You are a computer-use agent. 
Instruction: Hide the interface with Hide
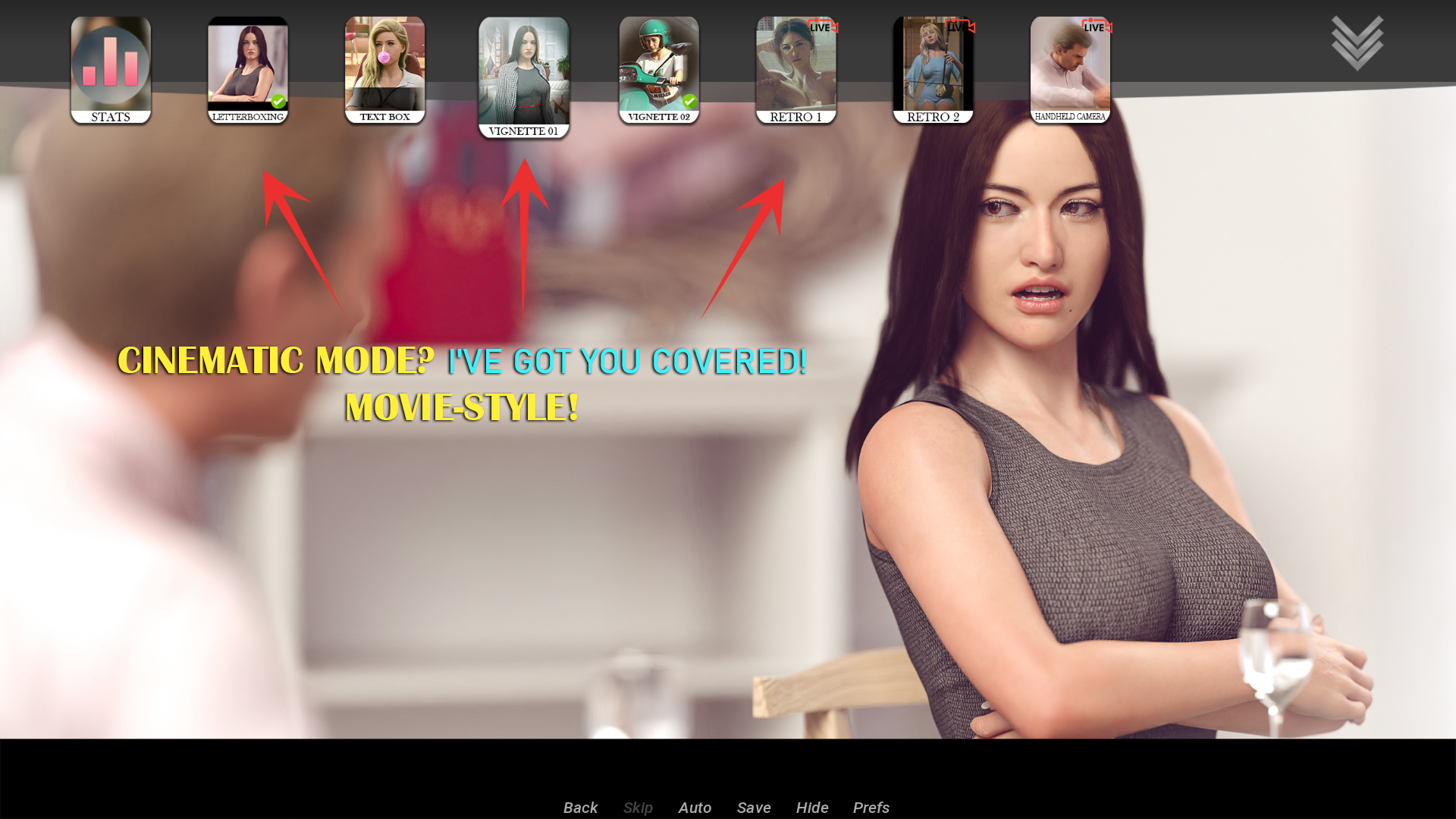pyautogui.click(x=812, y=808)
